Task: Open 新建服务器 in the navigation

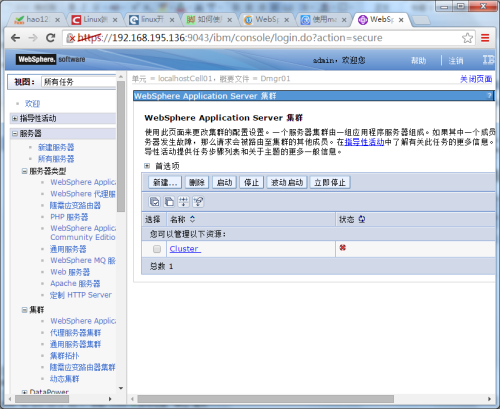Action: coord(56,147)
